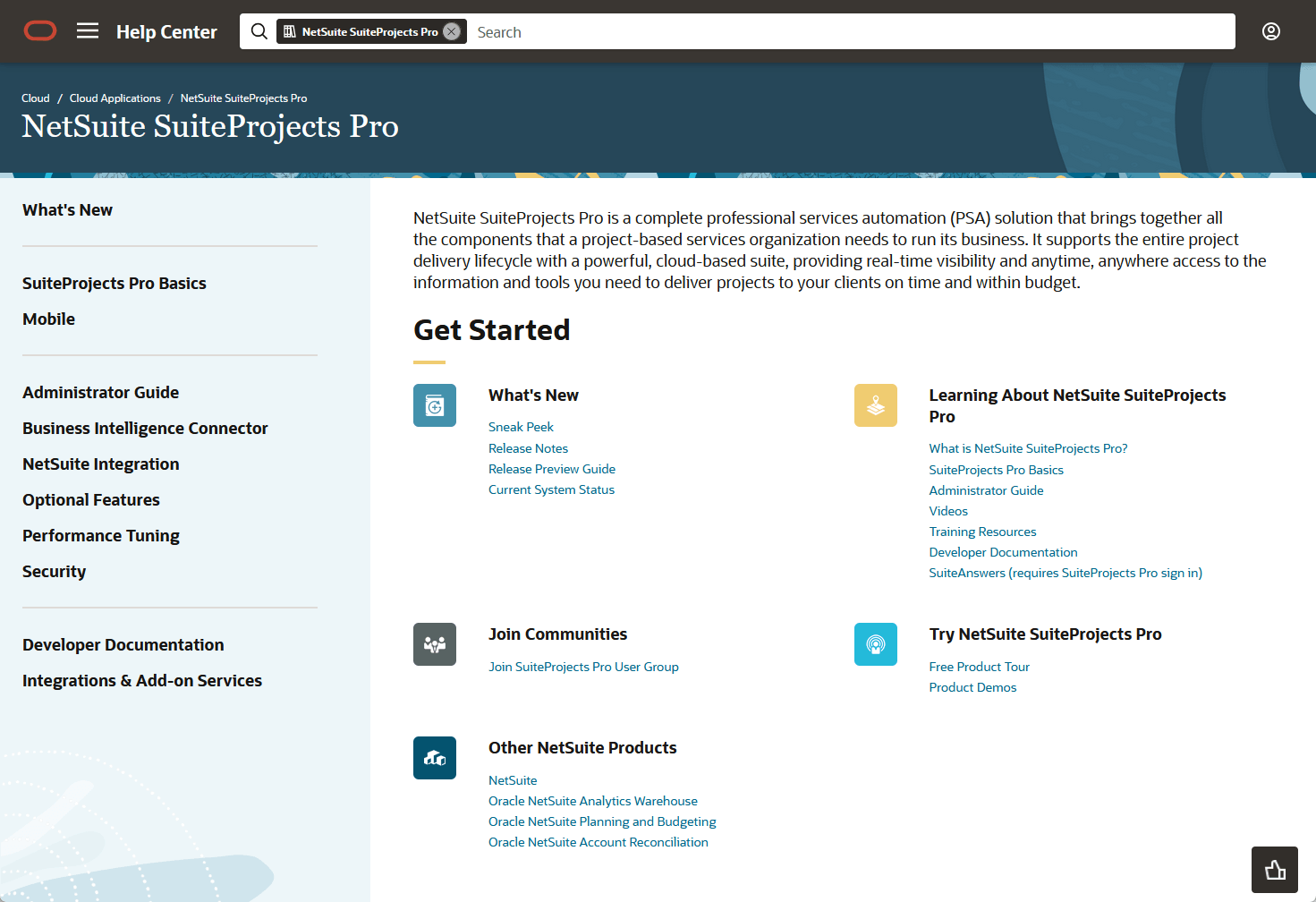Remove the NetSuite SuiteProjects Pro search filter
Viewport: 1316px width, 902px height.
pos(452,31)
